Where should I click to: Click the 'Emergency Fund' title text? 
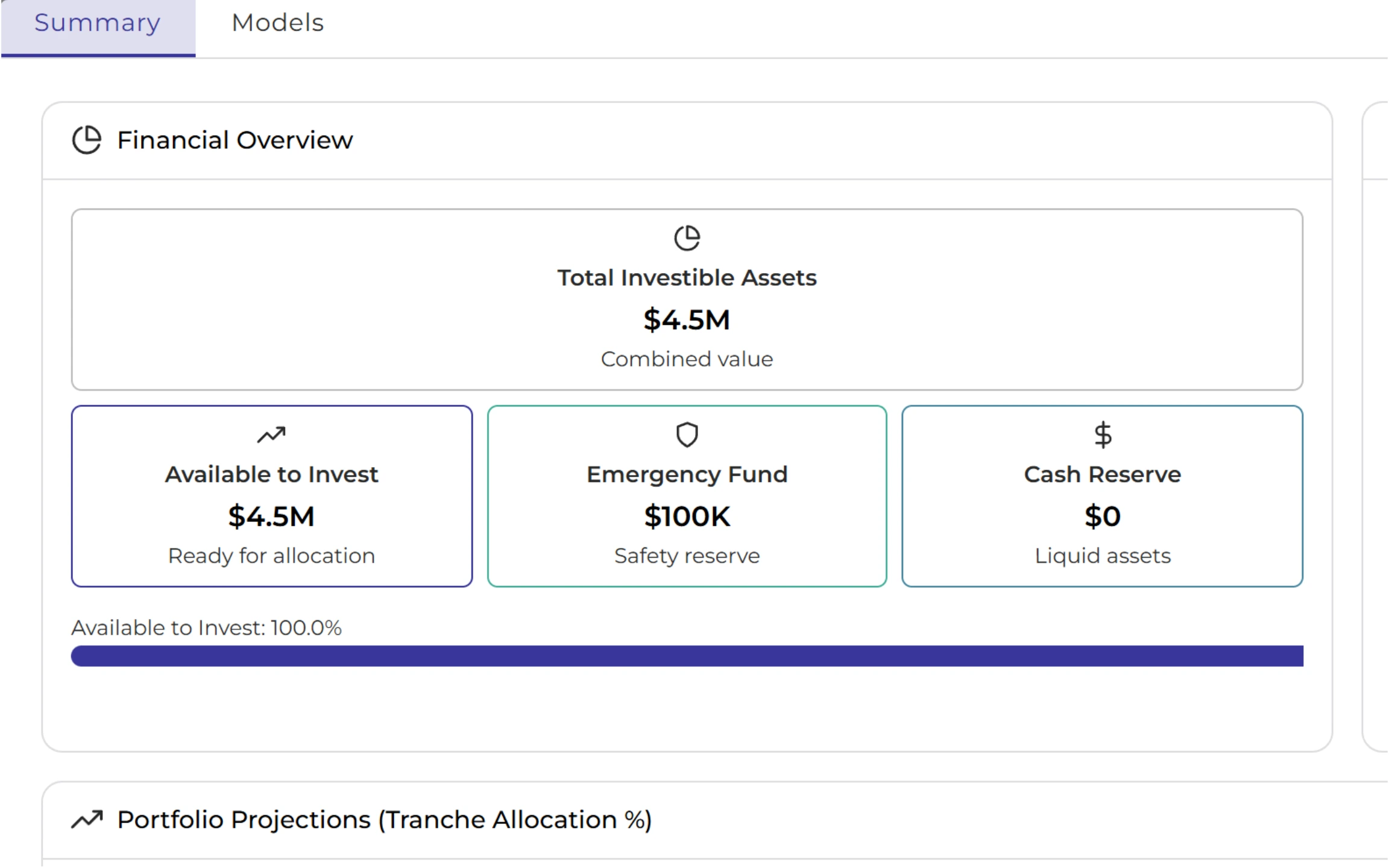tap(687, 474)
